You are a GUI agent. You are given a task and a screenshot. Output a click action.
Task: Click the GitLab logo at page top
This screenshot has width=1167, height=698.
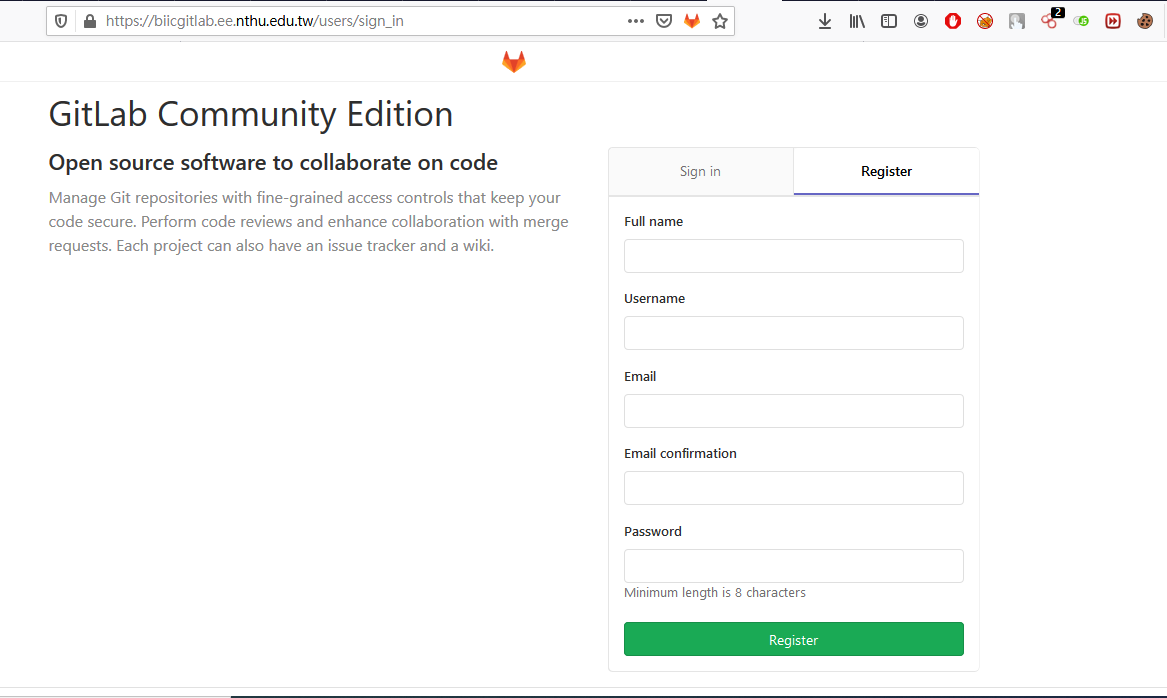click(x=514, y=62)
